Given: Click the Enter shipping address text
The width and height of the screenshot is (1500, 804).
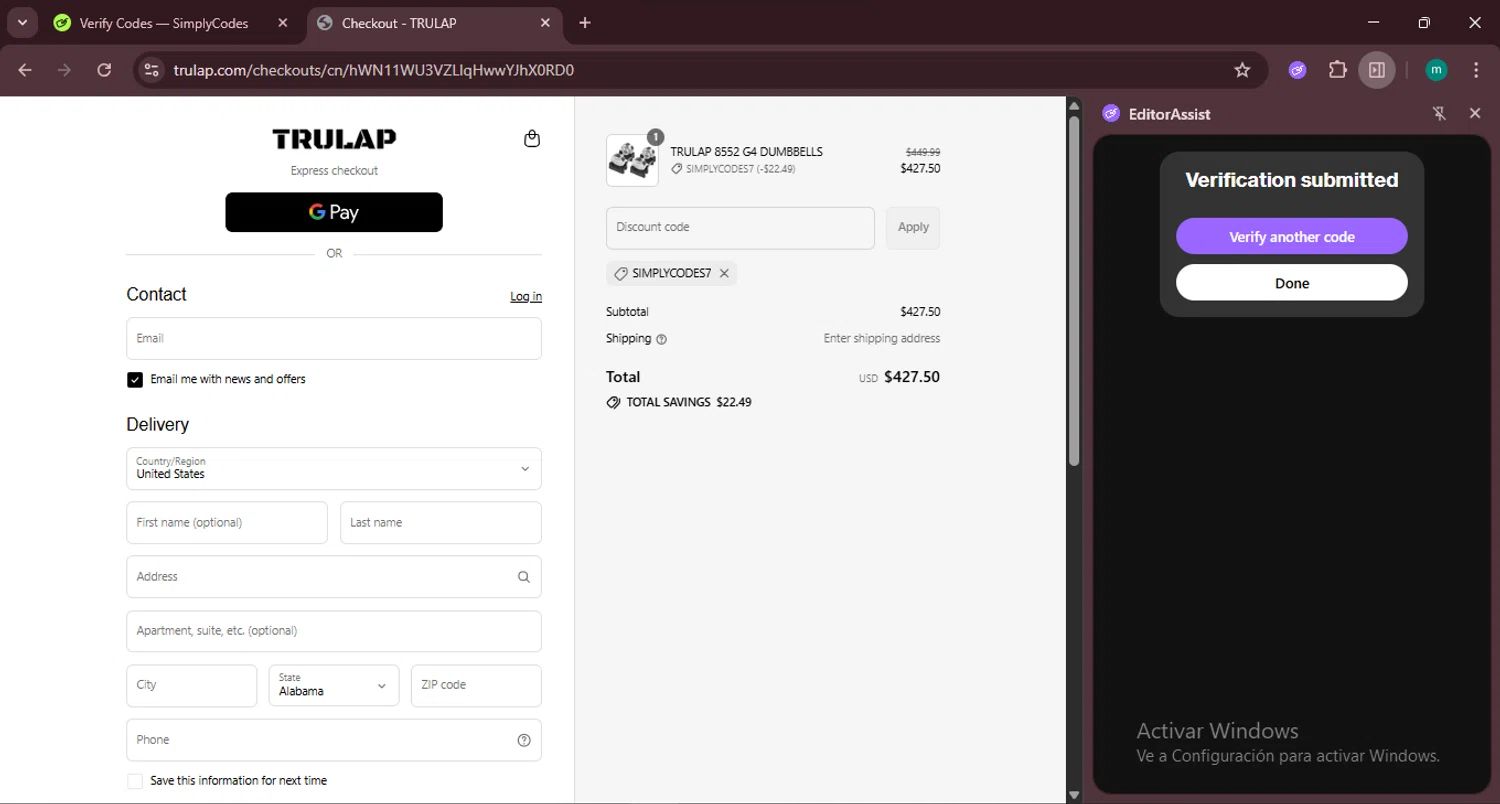Looking at the screenshot, I should (x=882, y=339).
